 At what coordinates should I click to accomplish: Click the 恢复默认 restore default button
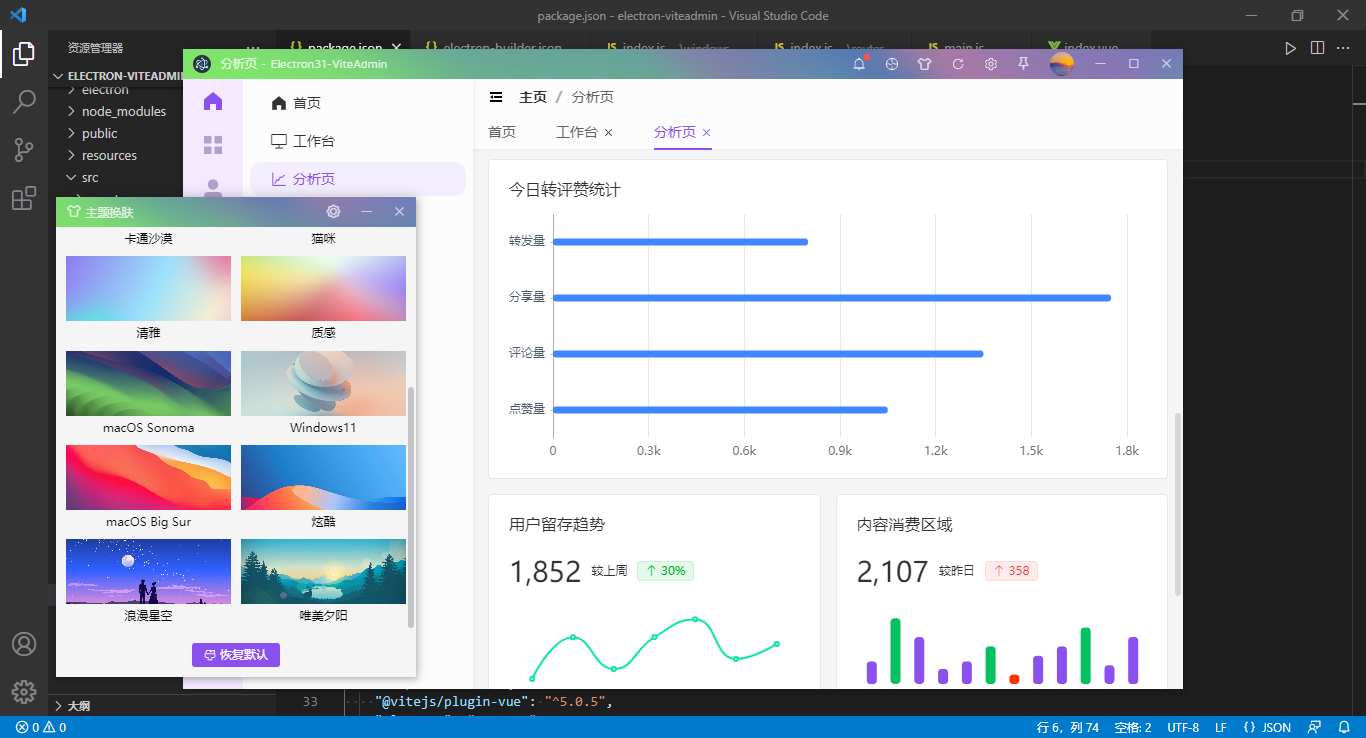(x=236, y=654)
